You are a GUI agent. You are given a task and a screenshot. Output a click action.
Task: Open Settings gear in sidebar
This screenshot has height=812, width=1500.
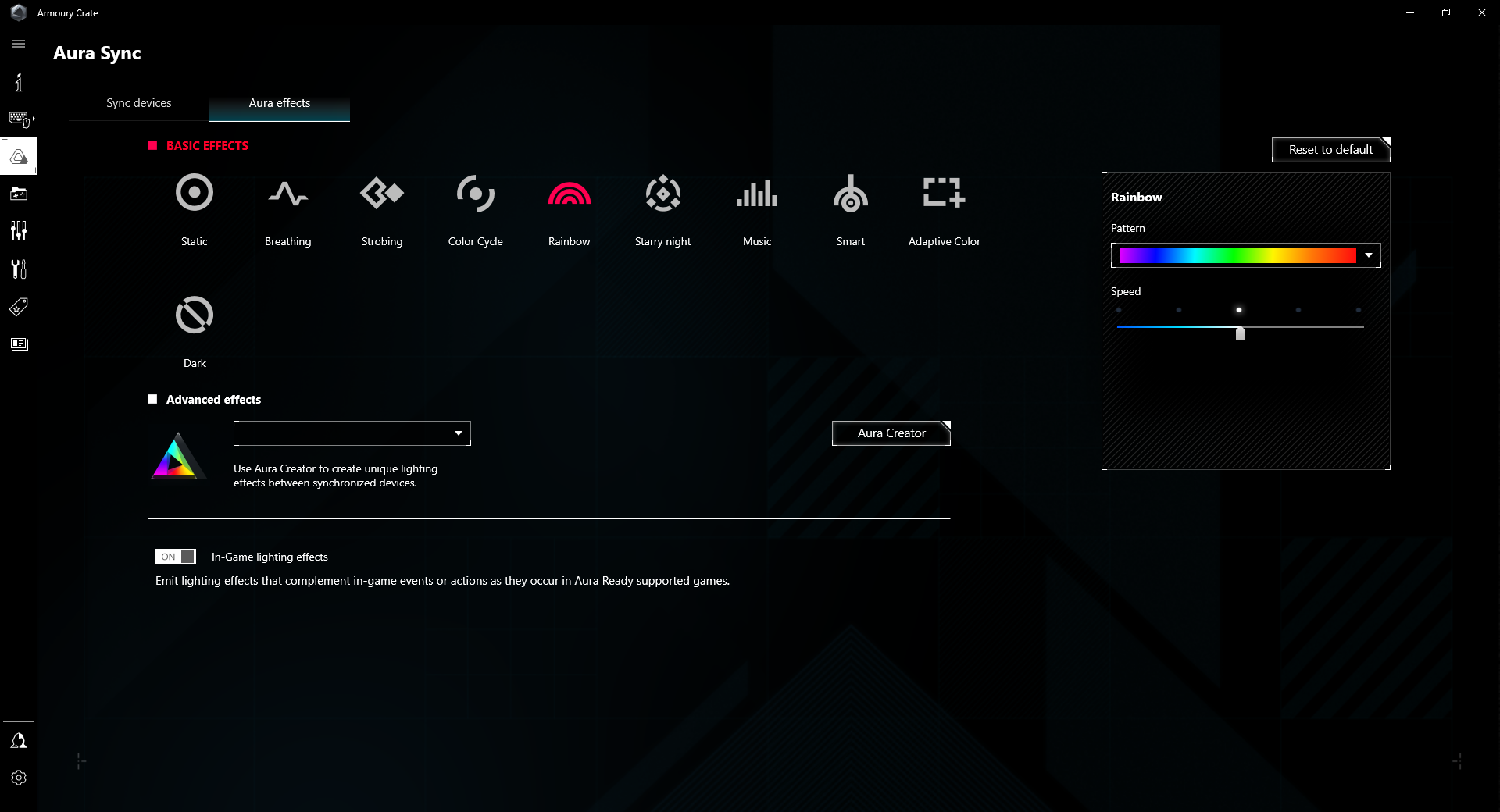click(19, 778)
